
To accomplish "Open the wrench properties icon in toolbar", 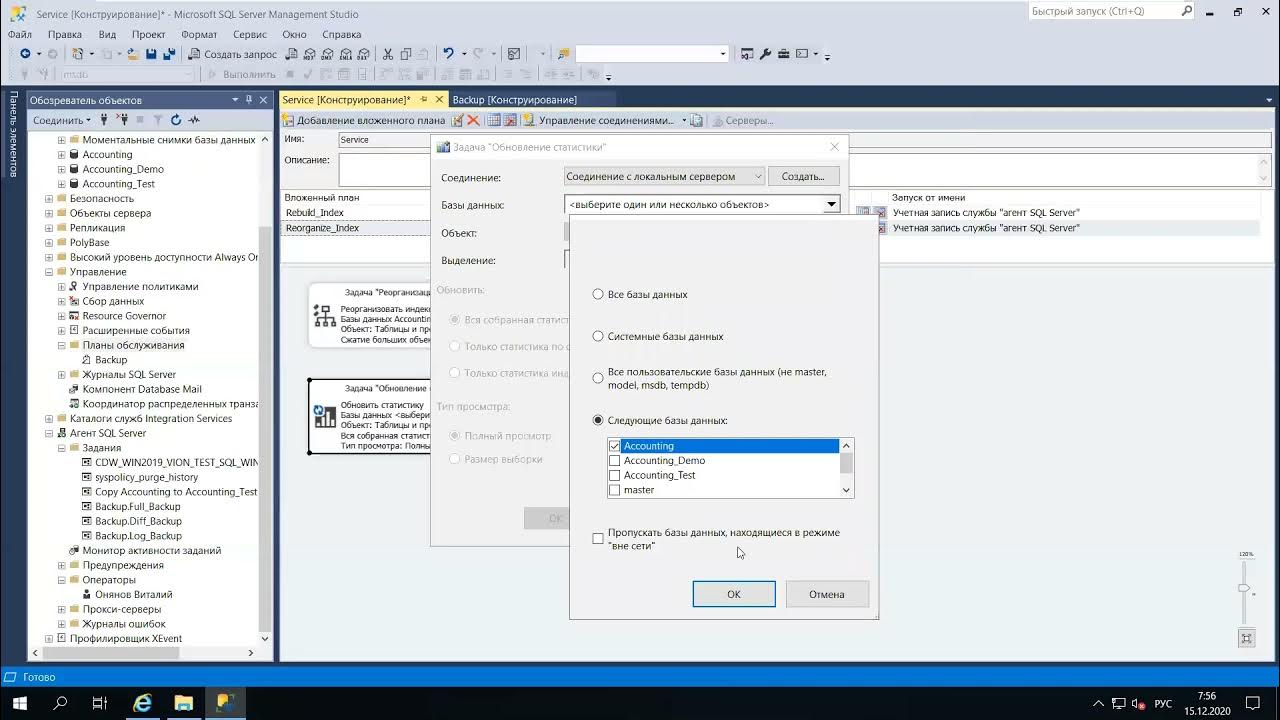I will (766, 54).
